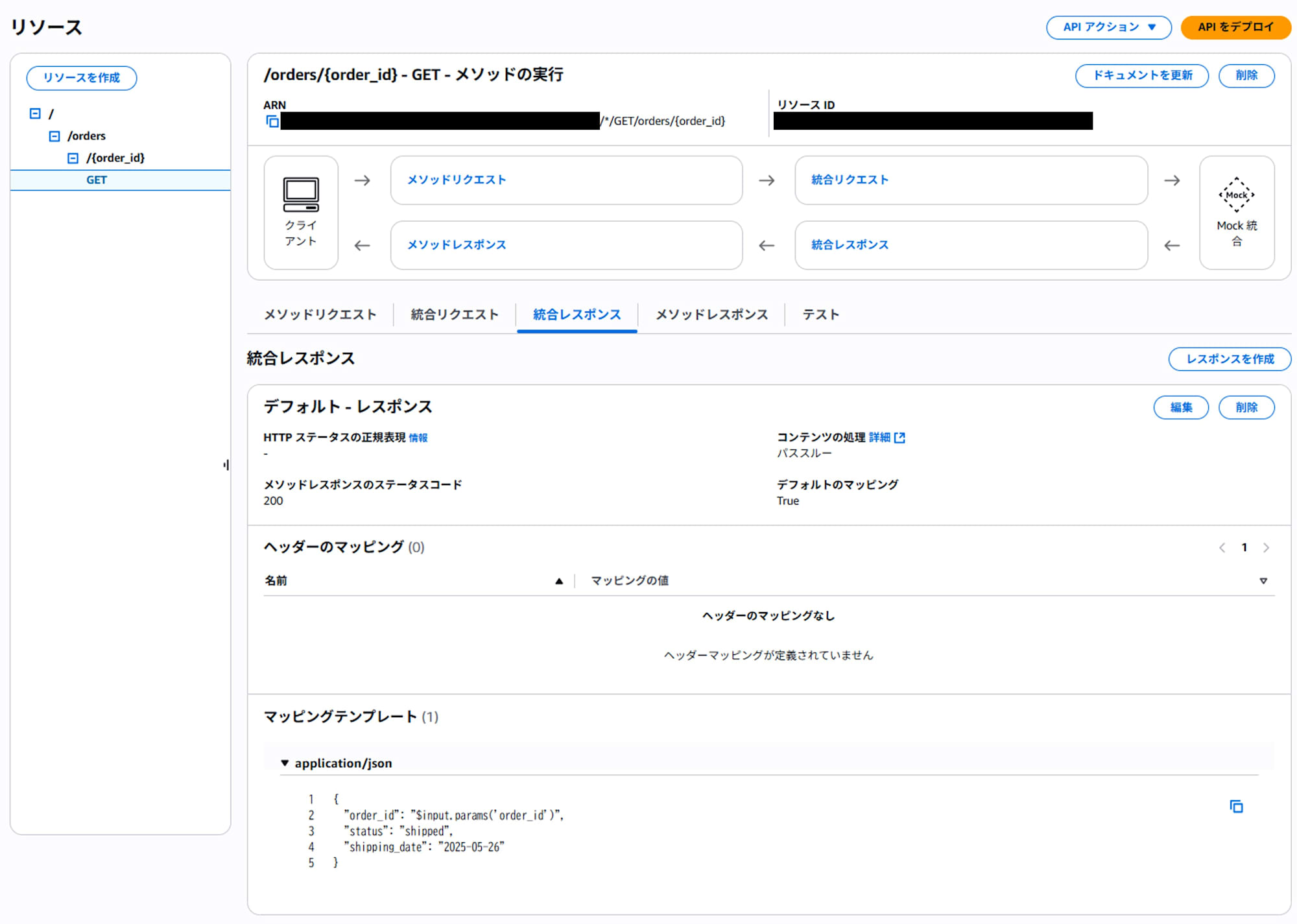The image size is (1297, 924).
Task: Open the 情報 link for HTTP status regex
Action: pyautogui.click(x=418, y=438)
